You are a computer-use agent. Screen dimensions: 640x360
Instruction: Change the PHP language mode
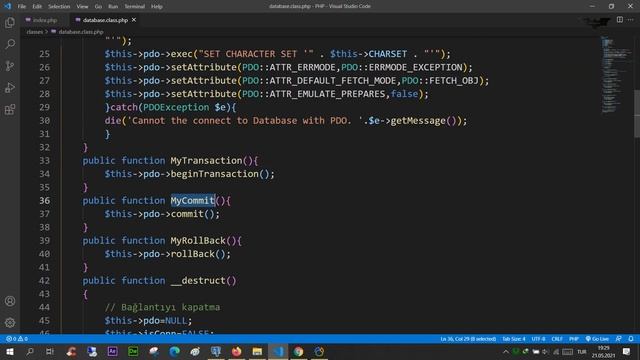click(574, 339)
